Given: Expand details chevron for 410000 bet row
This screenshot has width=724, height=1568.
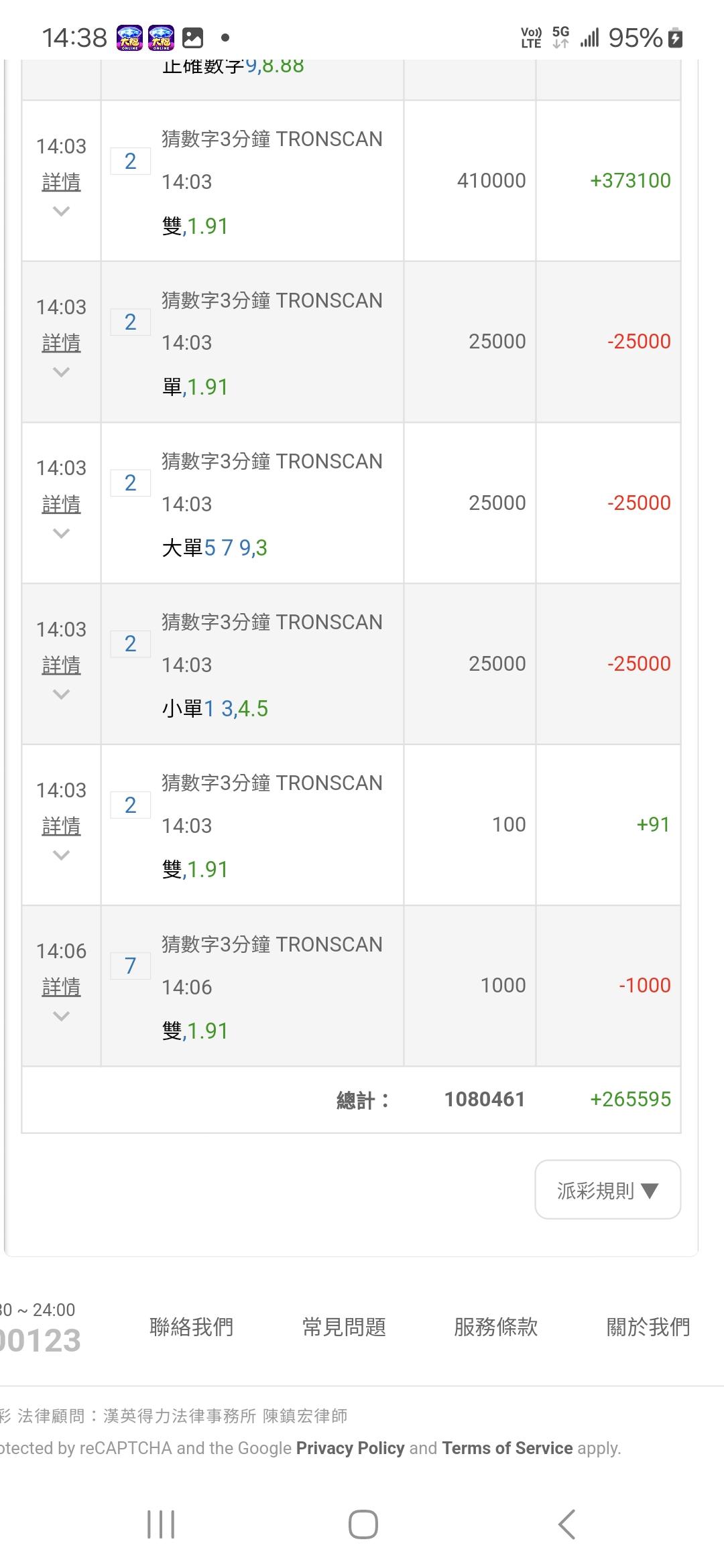Looking at the screenshot, I should click(61, 212).
